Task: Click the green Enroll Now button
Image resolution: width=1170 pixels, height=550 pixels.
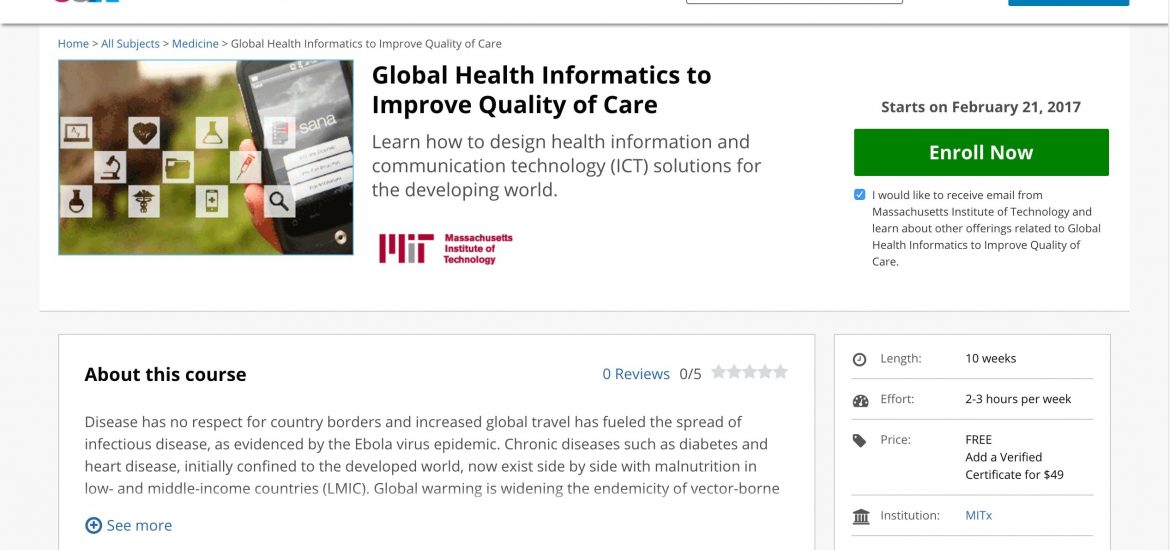Action: click(980, 152)
